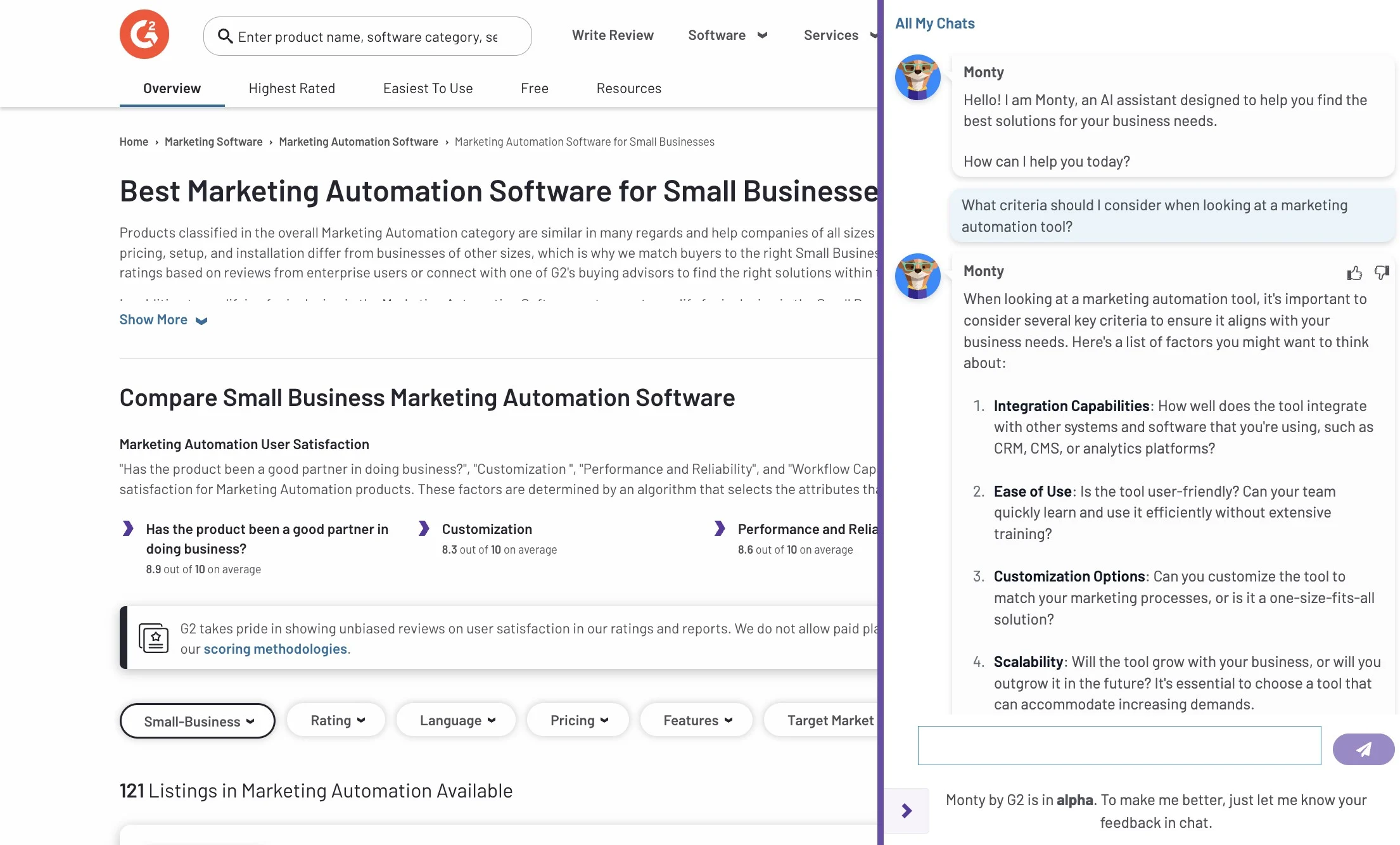Click the page heading Best Marketing Automation Software
This screenshot has width=1400, height=845.
[x=499, y=191]
